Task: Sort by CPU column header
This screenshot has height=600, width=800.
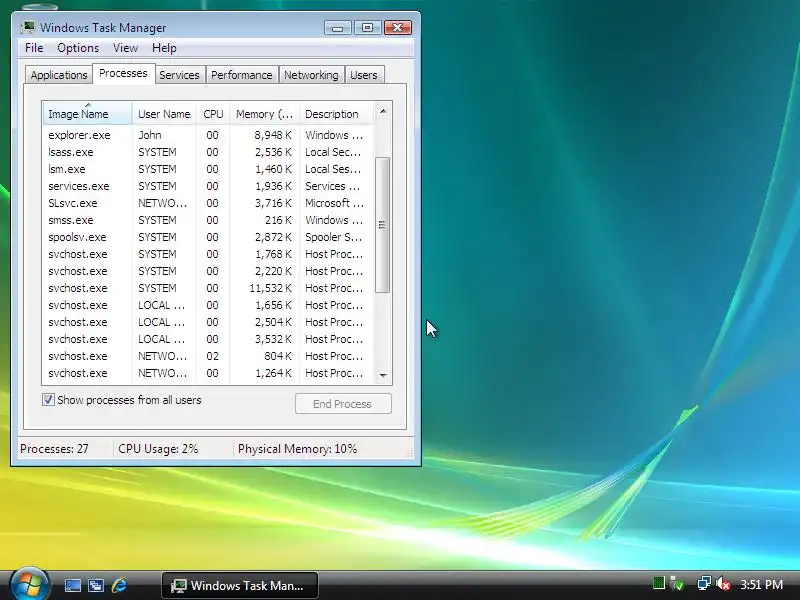Action: [x=213, y=114]
